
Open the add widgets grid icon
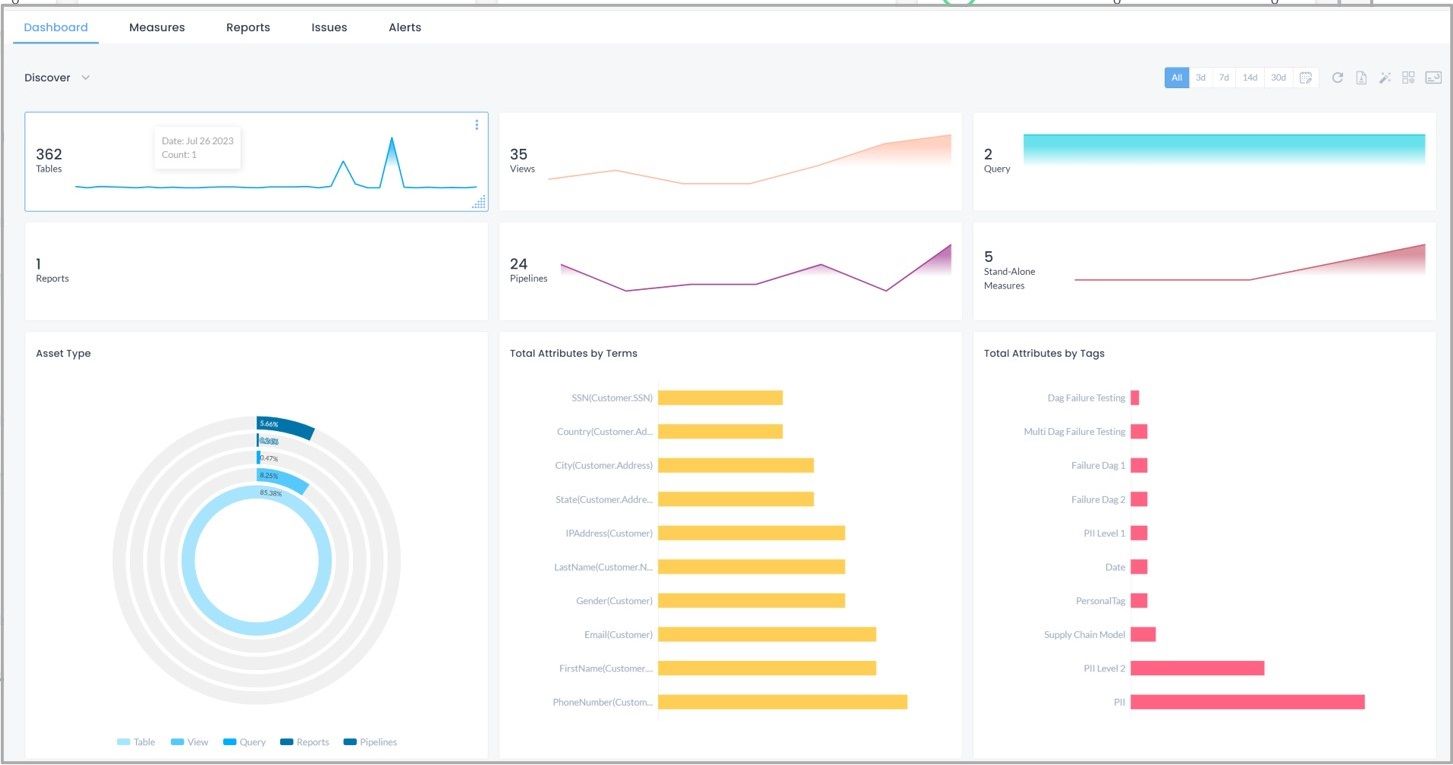1408,78
